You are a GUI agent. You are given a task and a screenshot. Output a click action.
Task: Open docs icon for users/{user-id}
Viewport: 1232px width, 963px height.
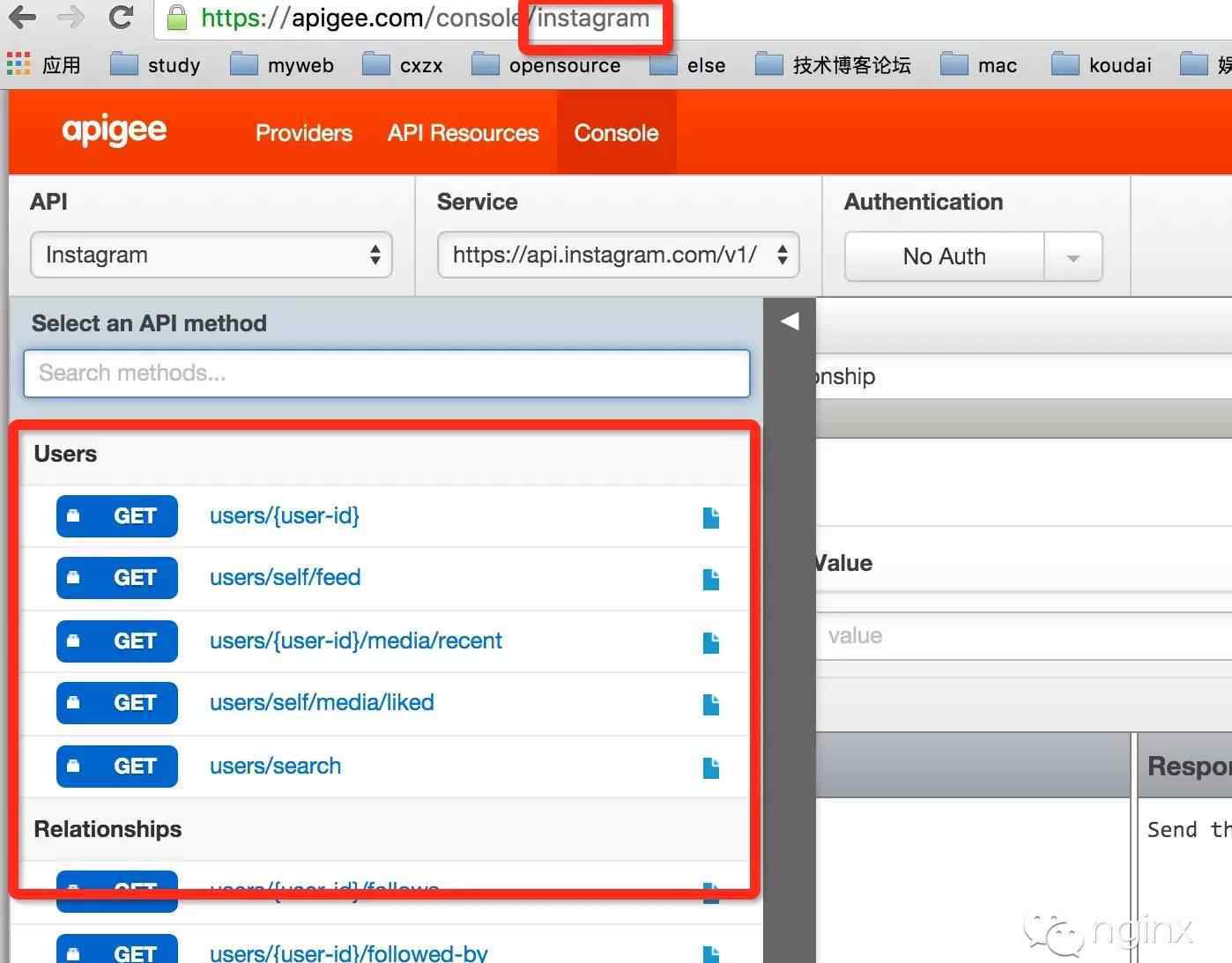711,517
